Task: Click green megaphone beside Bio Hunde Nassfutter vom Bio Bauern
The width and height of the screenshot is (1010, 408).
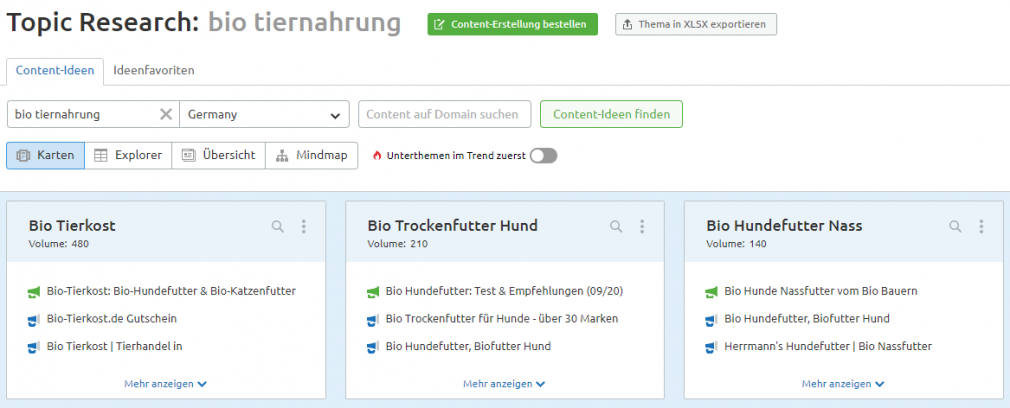Action: click(x=712, y=292)
